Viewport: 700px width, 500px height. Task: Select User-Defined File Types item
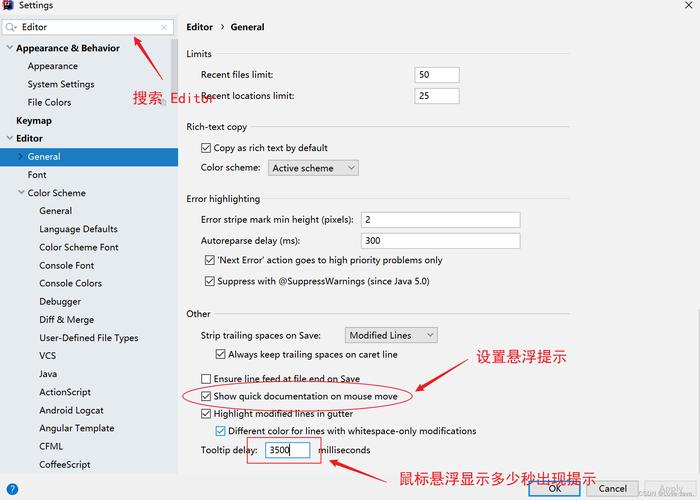(89, 338)
